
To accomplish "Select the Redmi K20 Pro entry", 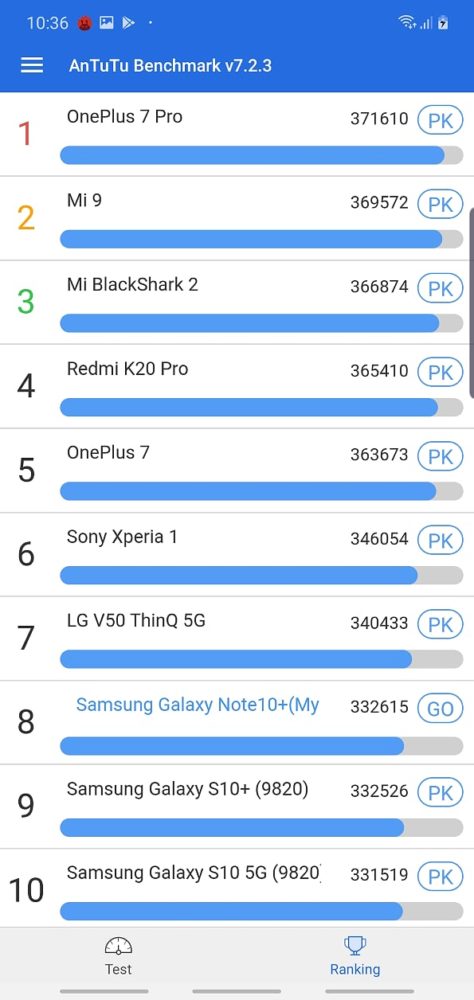I will 237,386.
